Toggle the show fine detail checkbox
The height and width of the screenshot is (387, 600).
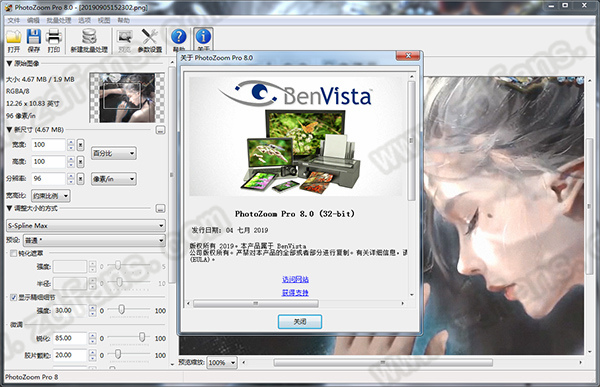click(x=13, y=297)
